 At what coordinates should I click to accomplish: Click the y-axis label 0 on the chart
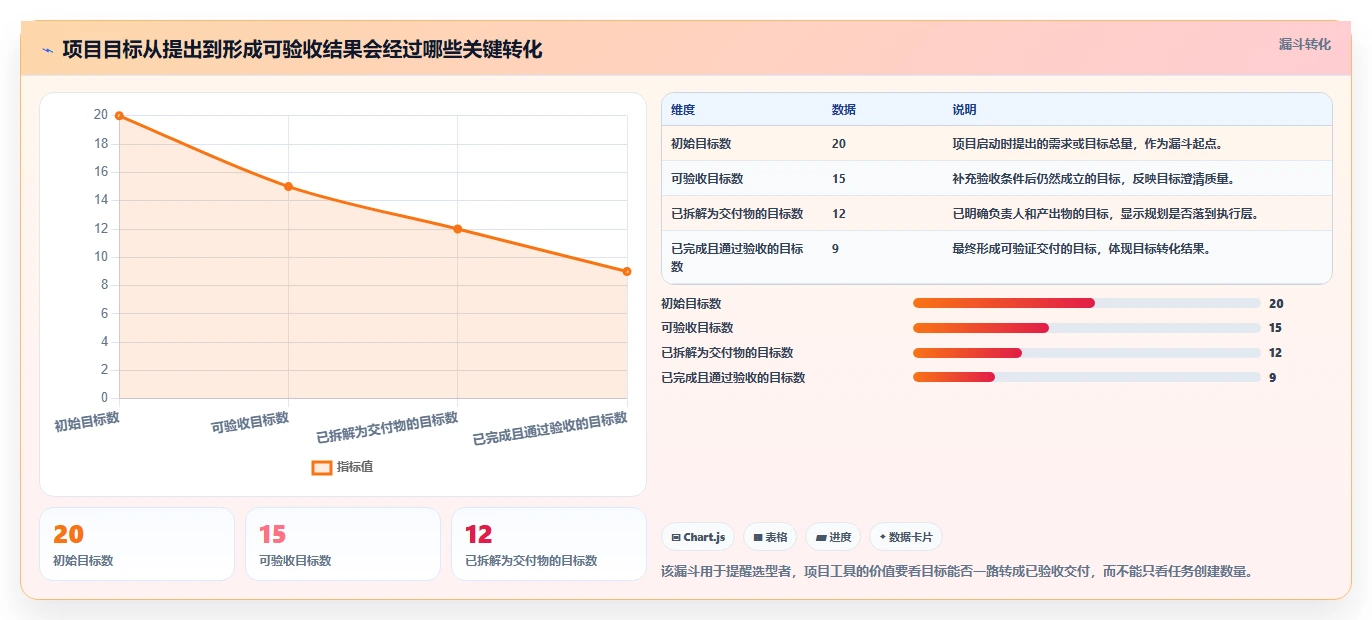tap(104, 398)
